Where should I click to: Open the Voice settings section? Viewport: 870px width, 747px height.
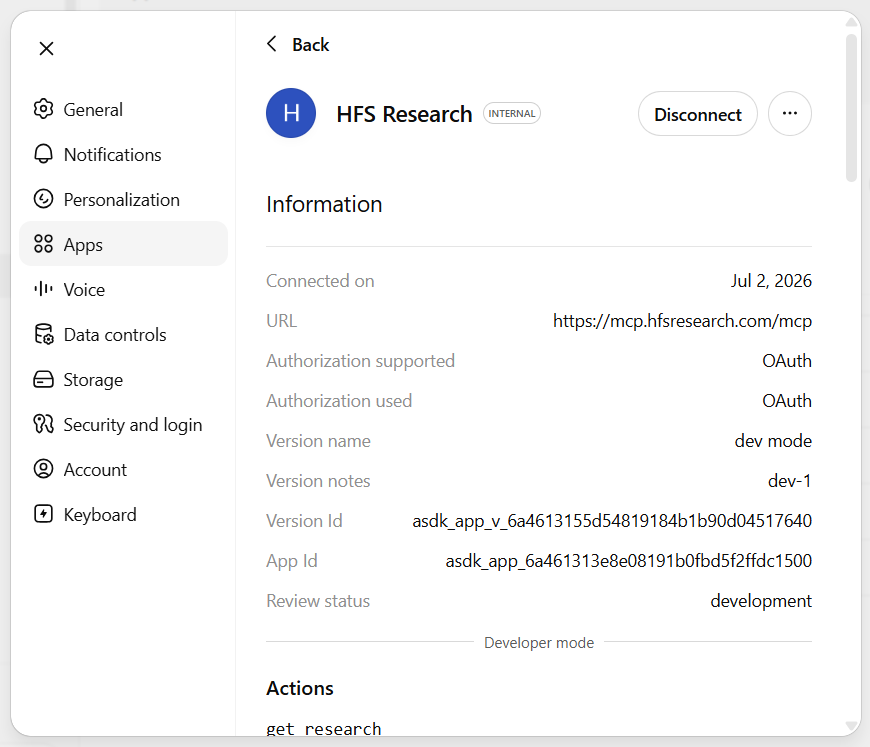coord(123,289)
